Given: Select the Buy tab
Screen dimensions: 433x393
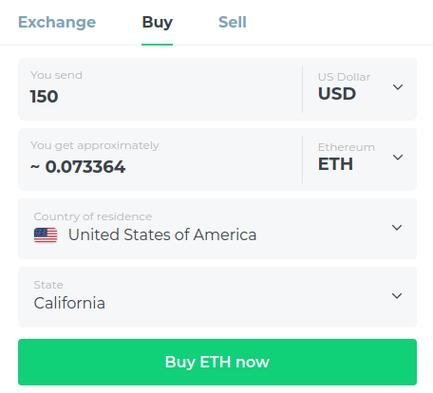Looking at the screenshot, I should [x=157, y=23].
